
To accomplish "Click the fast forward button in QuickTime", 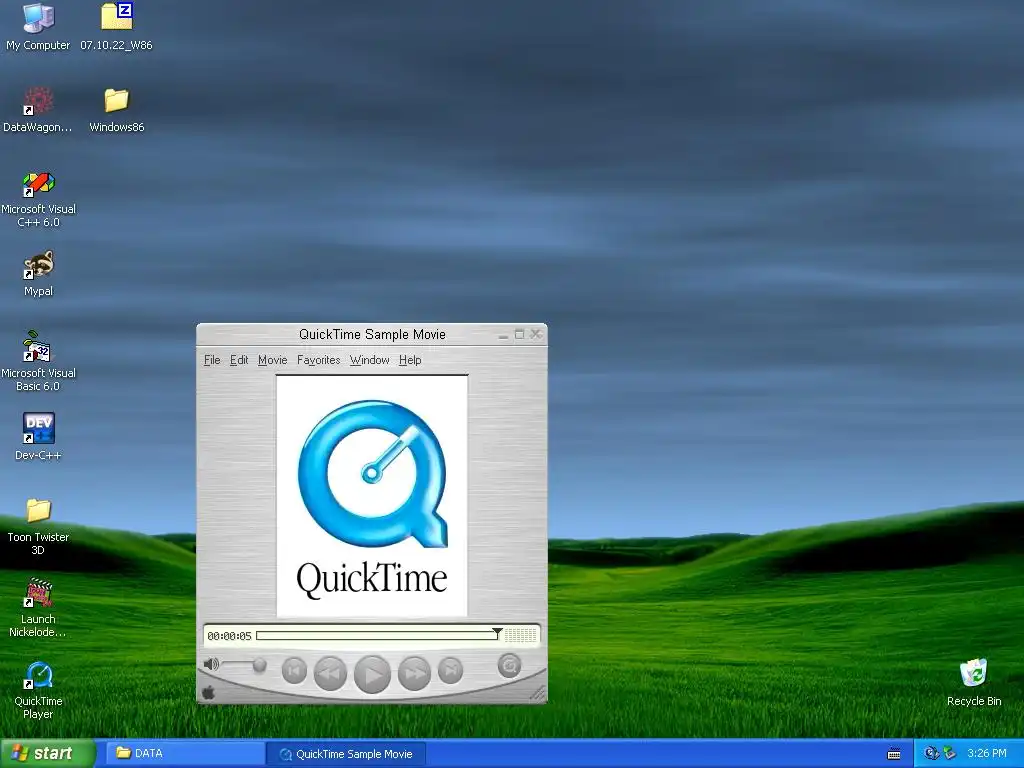I will pos(414,673).
